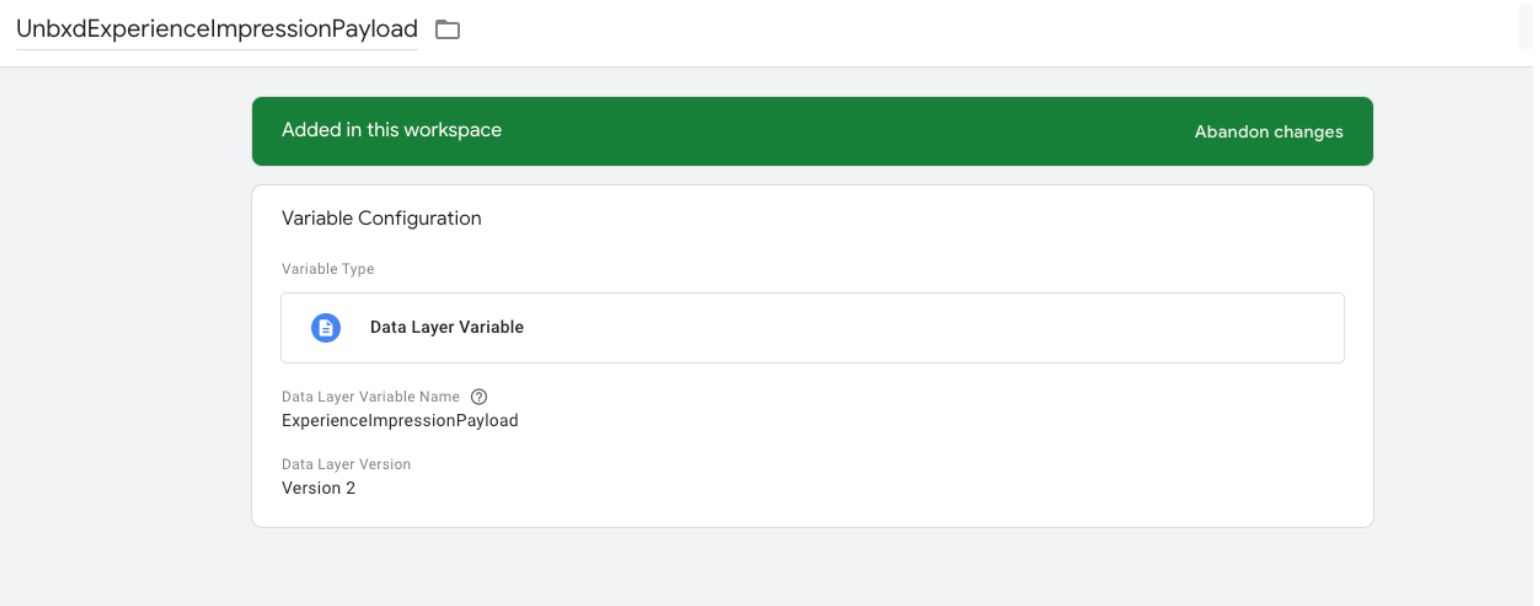Click empty space inside the variable type box
Screen dimensions: 1540x606
930,327
